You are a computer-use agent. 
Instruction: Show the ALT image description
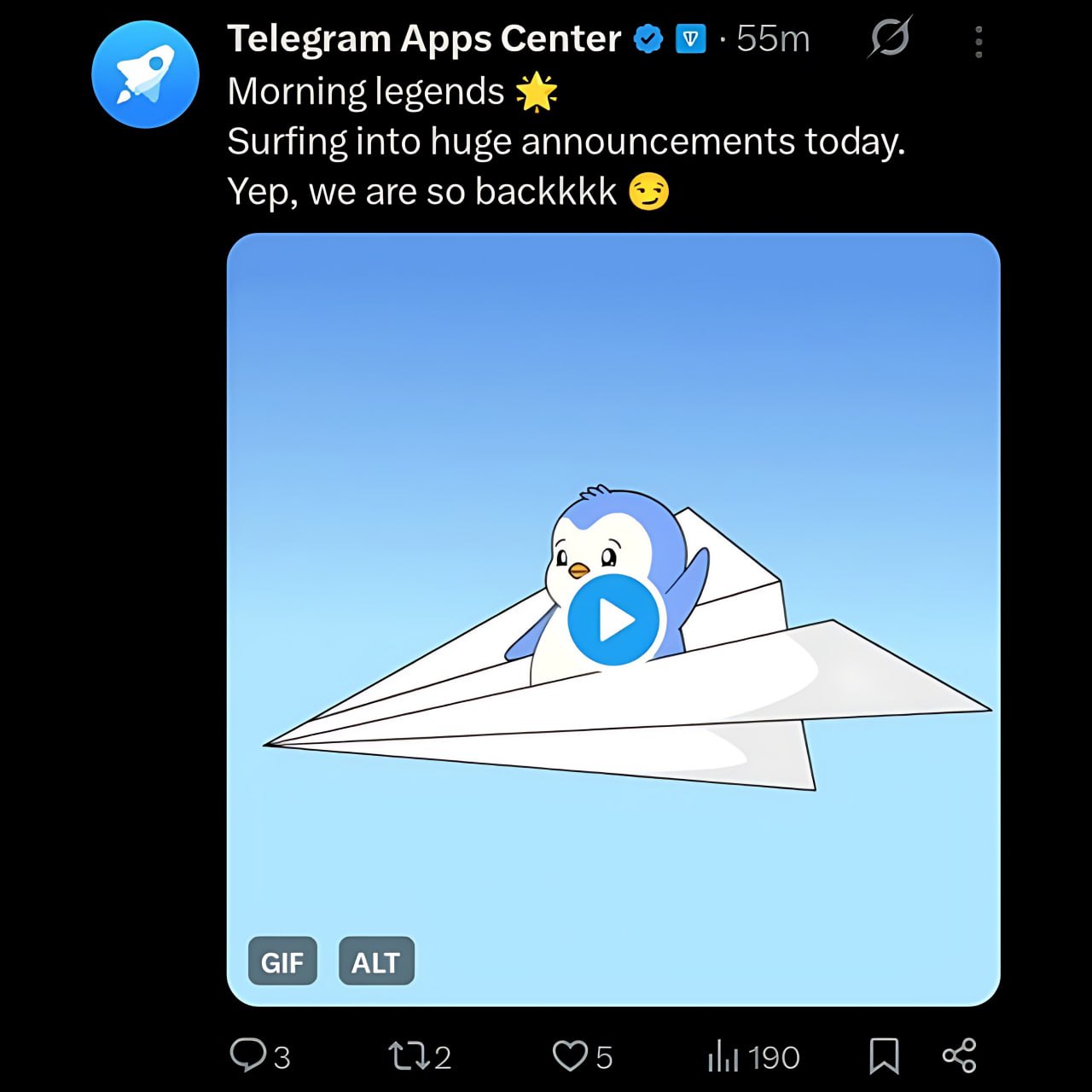coord(376,961)
